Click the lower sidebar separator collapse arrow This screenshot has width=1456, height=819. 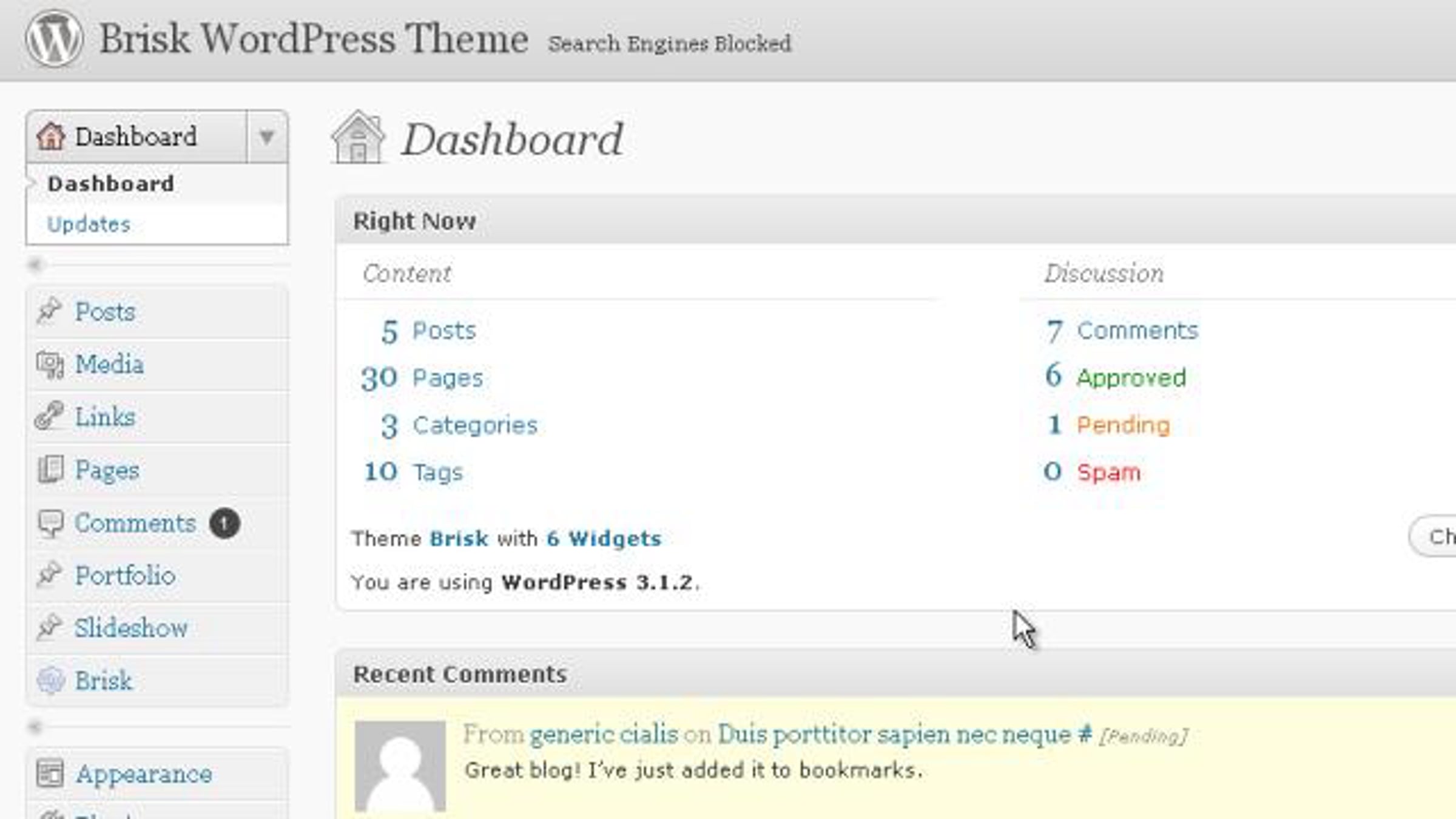pyautogui.click(x=35, y=726)
